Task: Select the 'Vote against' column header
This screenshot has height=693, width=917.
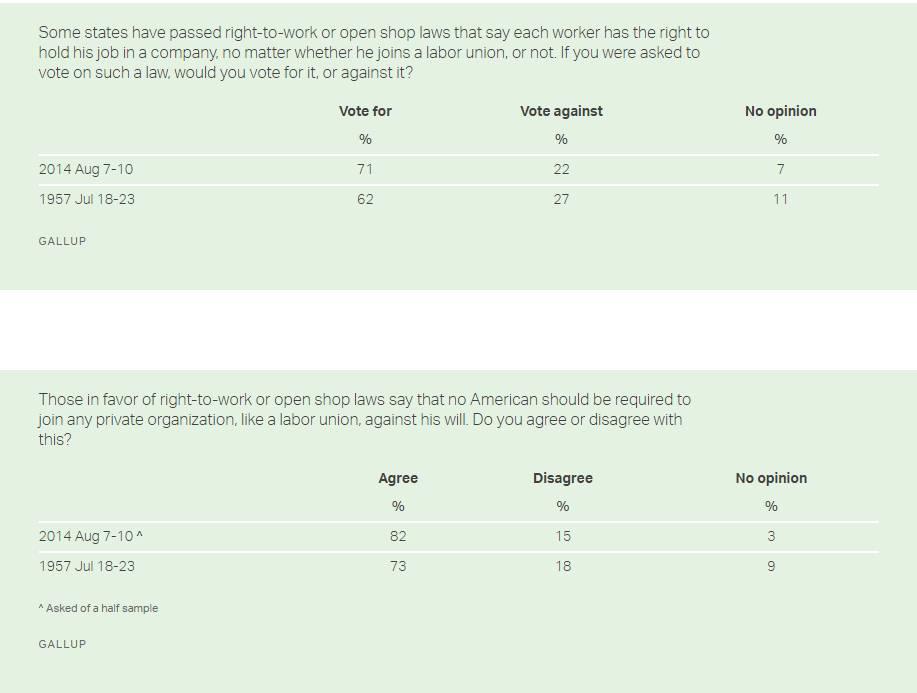Action: 561,111
